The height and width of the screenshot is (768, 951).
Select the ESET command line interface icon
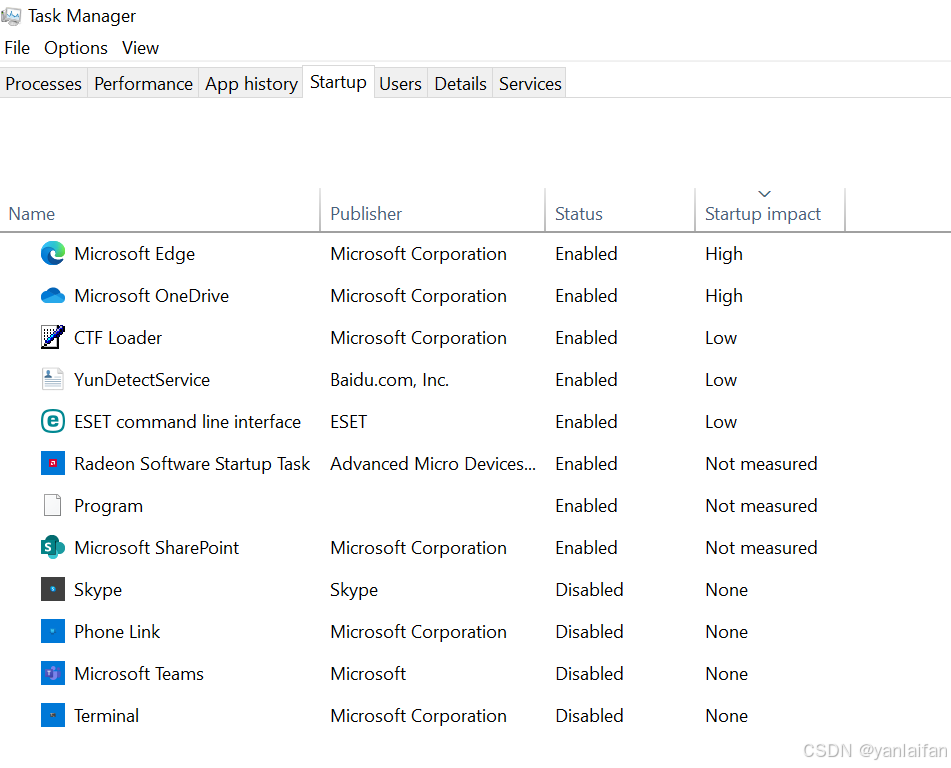pyautogui.click(x=53, y=422)
